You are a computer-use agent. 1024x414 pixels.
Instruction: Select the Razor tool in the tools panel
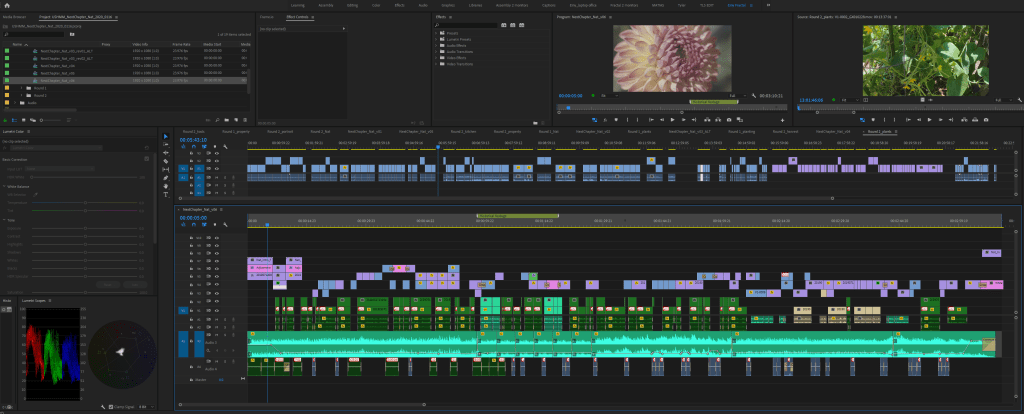click(x=166, y=161)
